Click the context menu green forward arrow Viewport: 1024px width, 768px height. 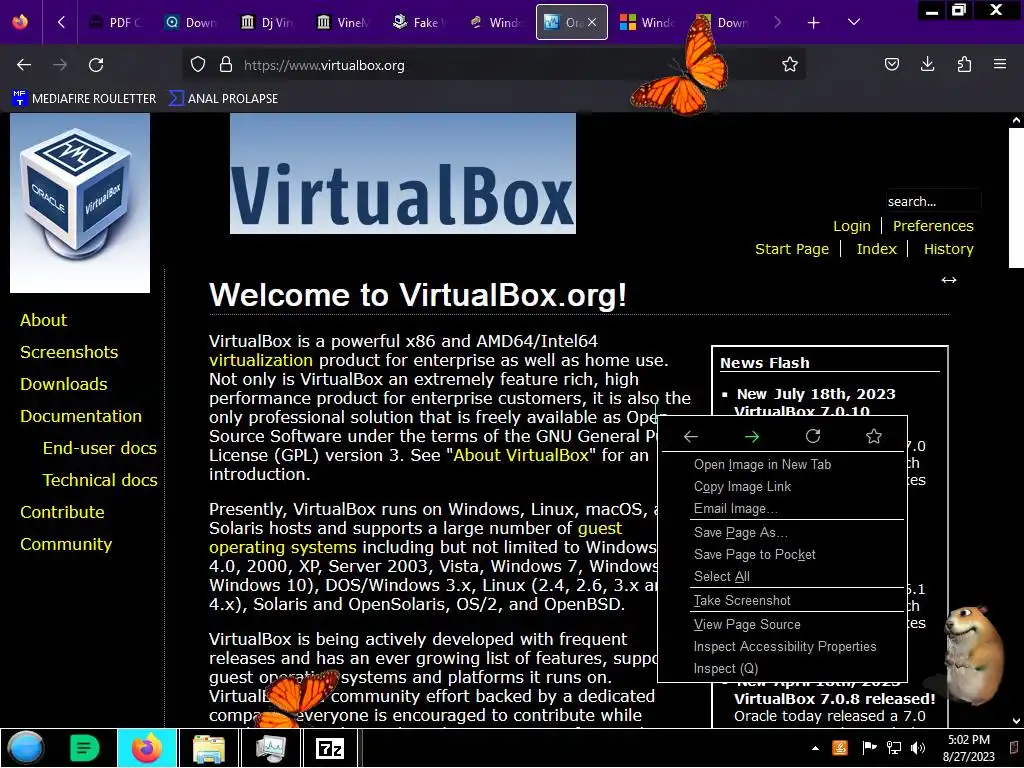(x=752, y=436)
